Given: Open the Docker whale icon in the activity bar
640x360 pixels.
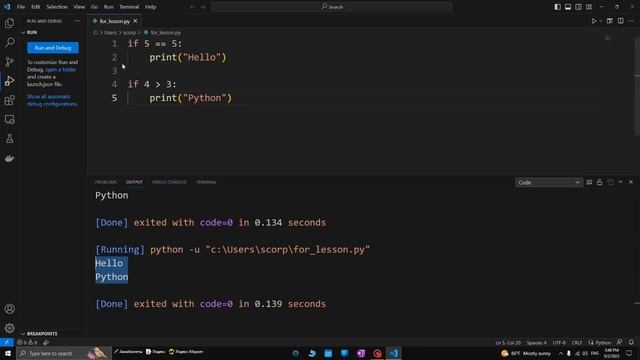Looking at the screenshot, I should 9,158.
